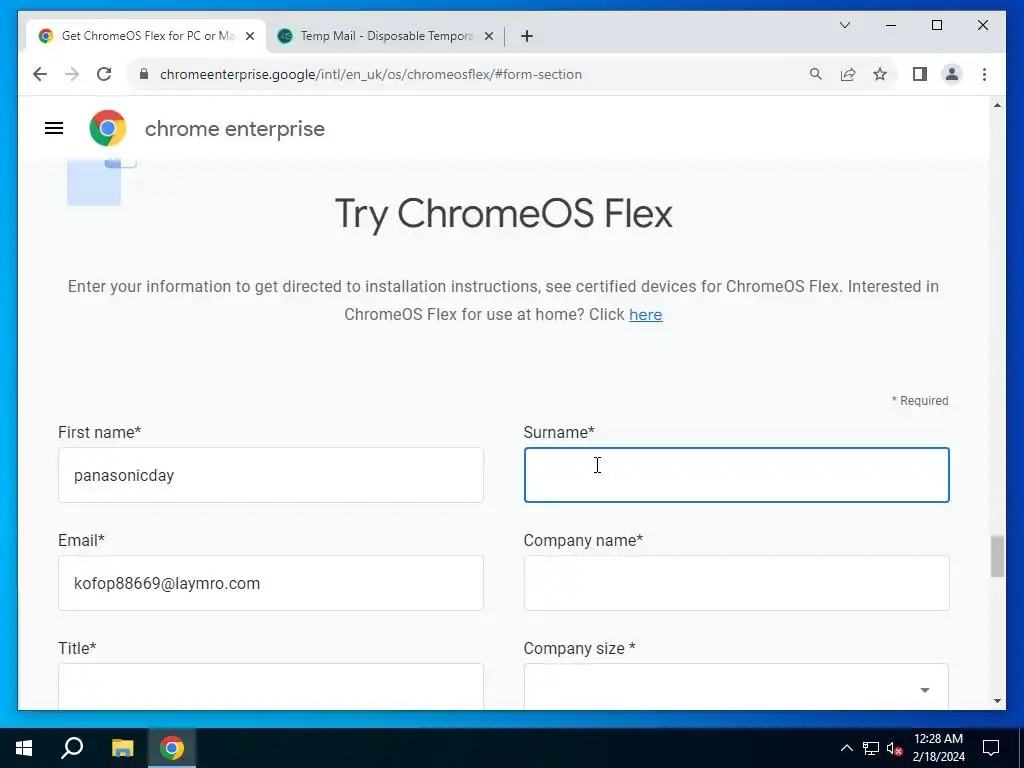The height and width of the screenshot is (768, 1024).
Task: Click the 'Try ChromeOS Flex' heading
Action: point(504,214)
